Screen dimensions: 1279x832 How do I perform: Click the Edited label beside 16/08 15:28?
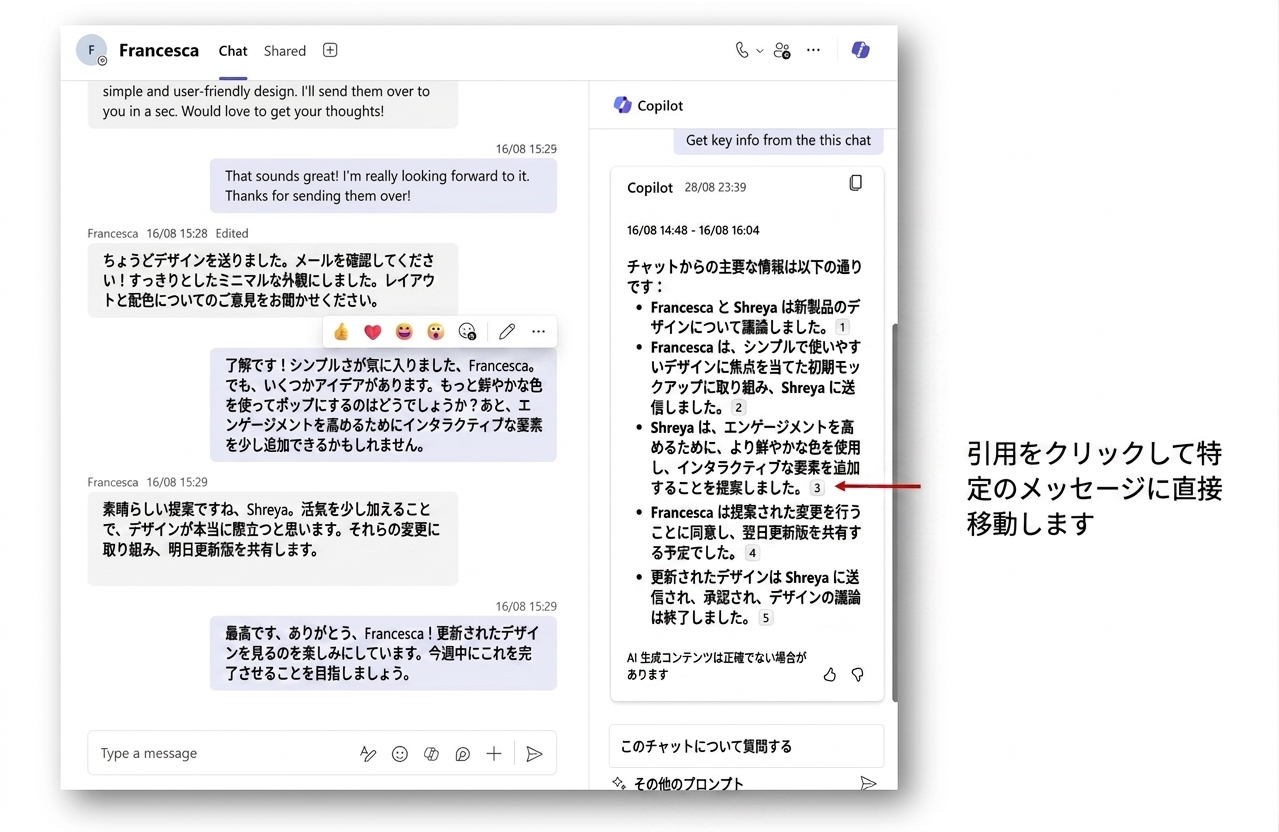232,233
